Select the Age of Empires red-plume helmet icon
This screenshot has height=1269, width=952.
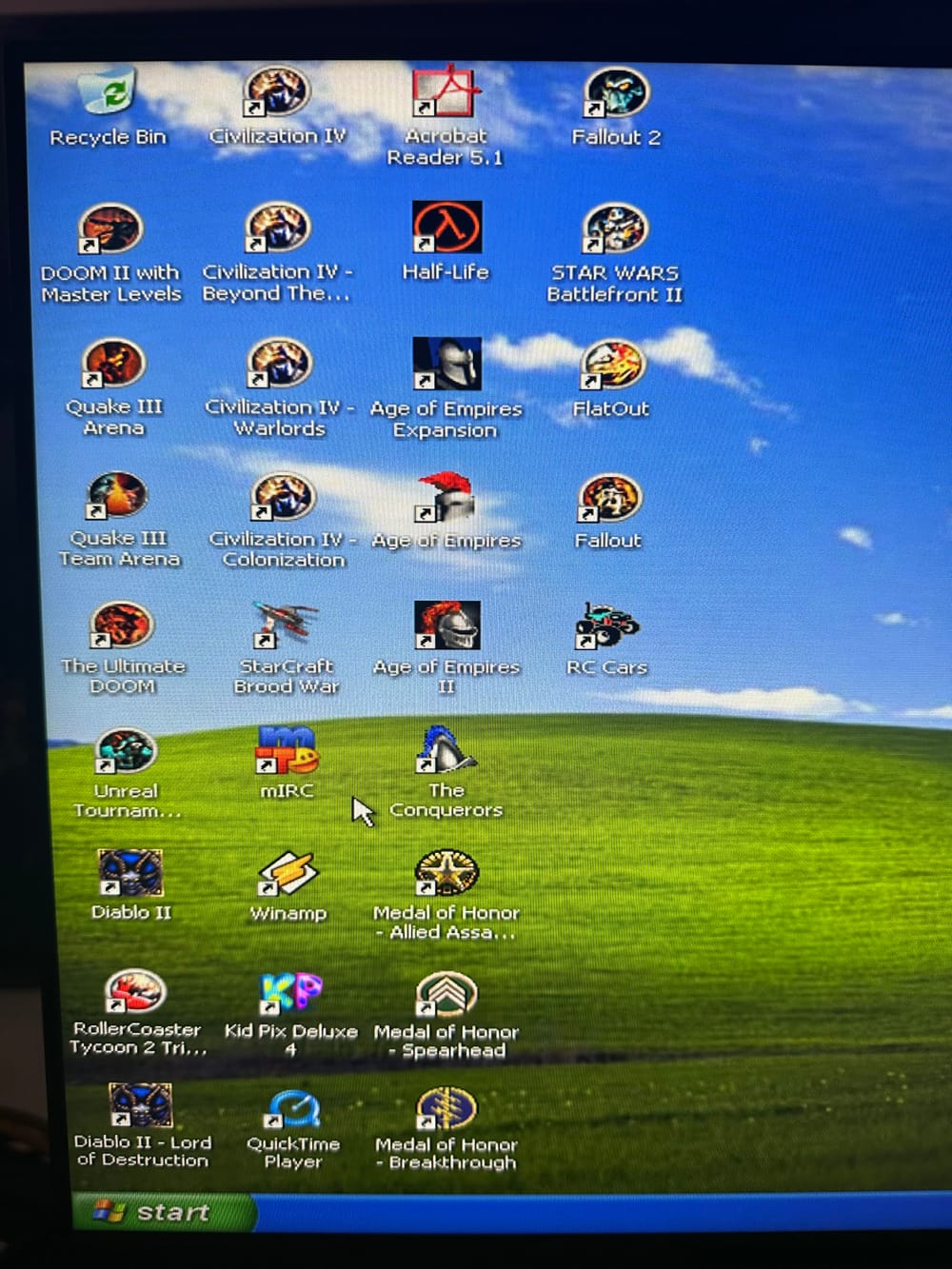point(446,499)
